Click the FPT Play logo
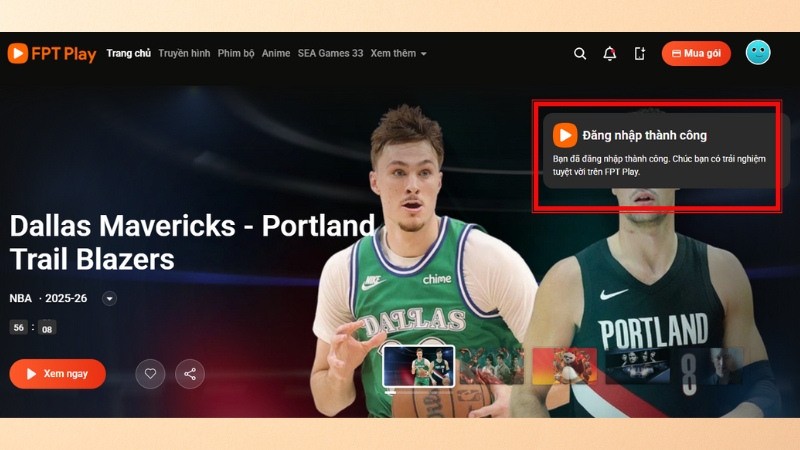This screenshot has width=800, height=450. pos(52,54)
